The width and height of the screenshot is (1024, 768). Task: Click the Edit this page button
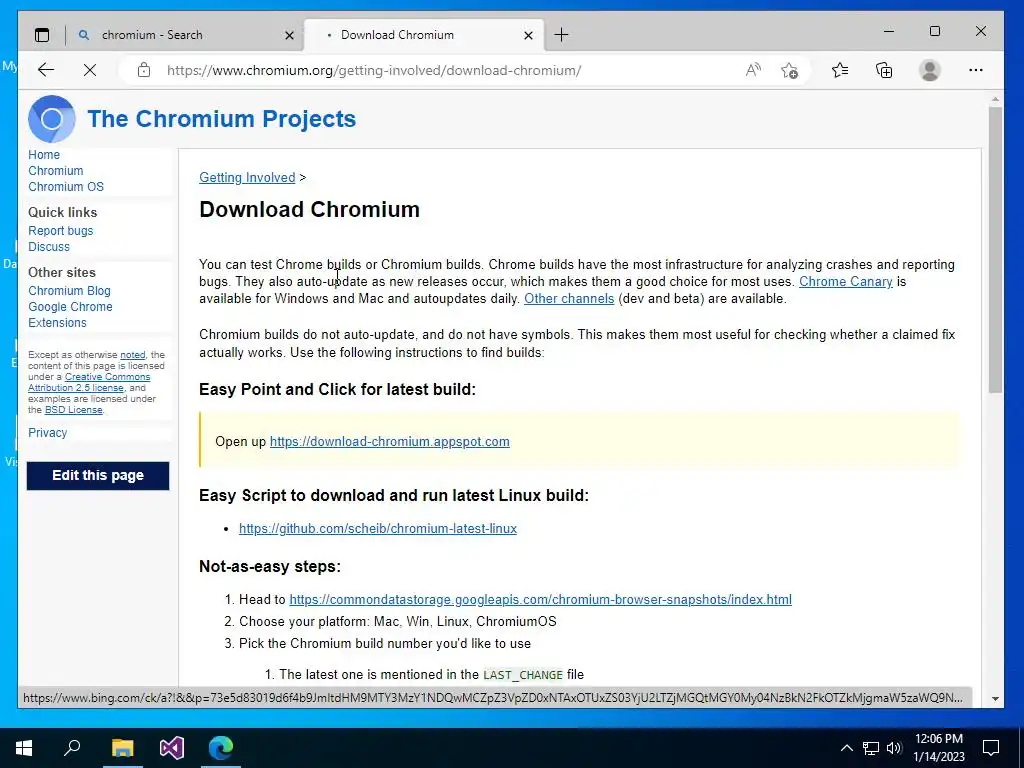[98, 475]
